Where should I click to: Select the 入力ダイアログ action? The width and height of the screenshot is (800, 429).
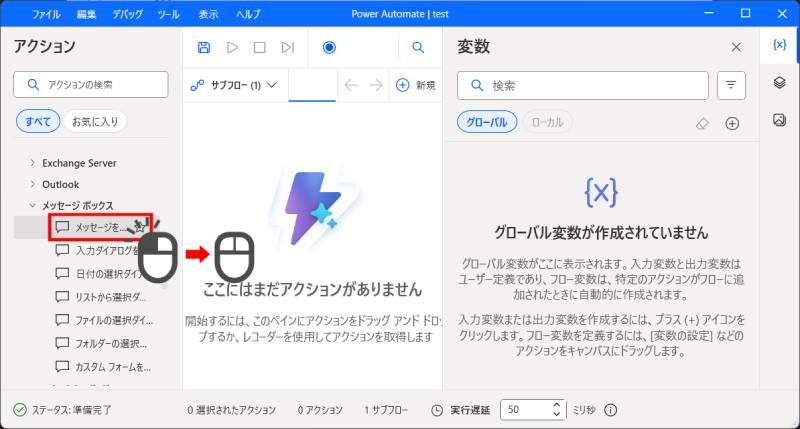point(98,250)
